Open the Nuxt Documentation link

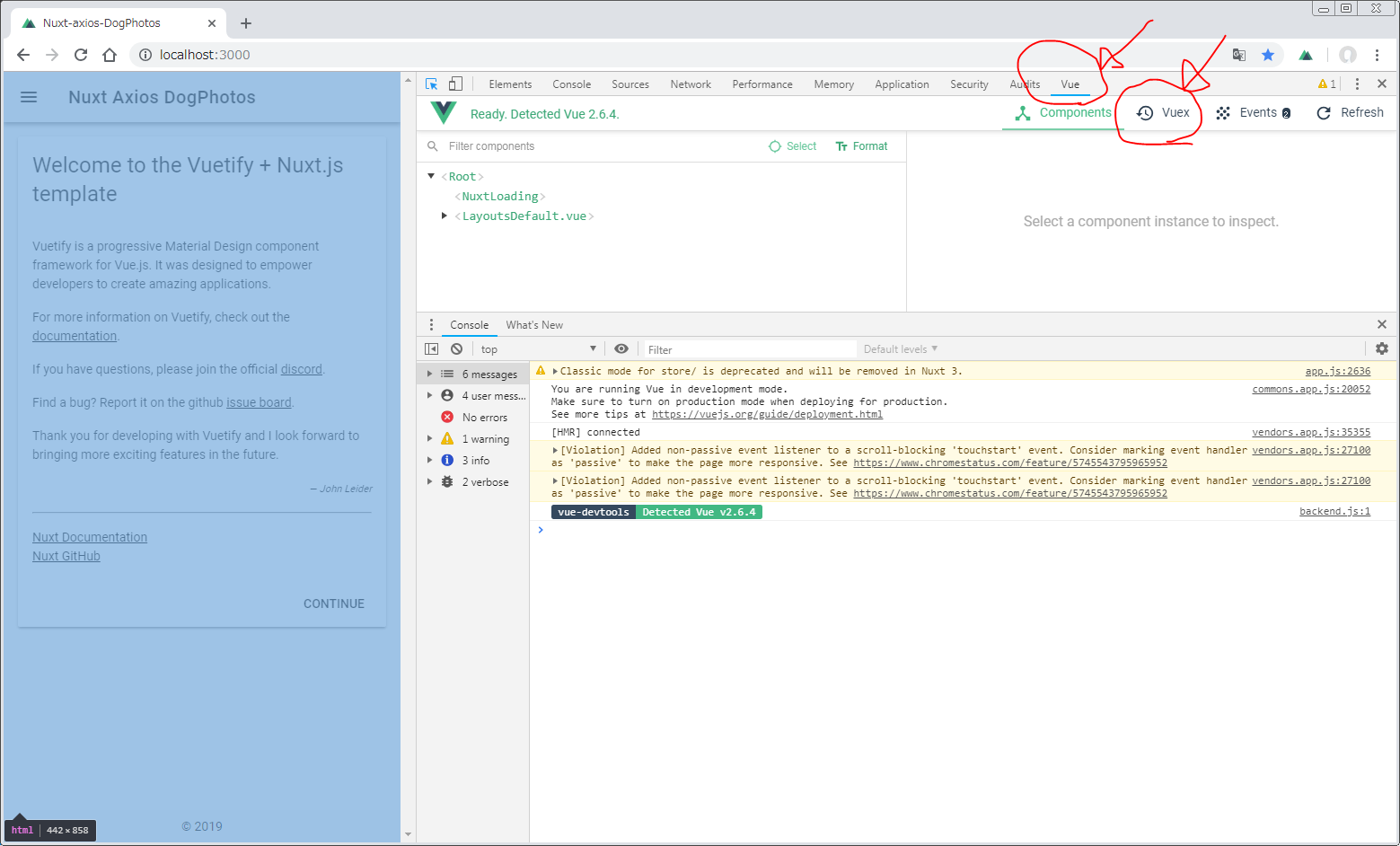point(90,537)
